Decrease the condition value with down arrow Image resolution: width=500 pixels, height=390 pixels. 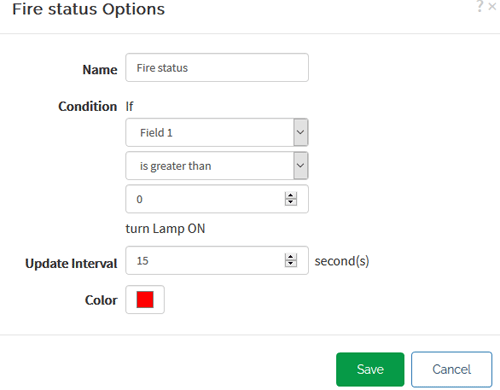coord(291,202)
